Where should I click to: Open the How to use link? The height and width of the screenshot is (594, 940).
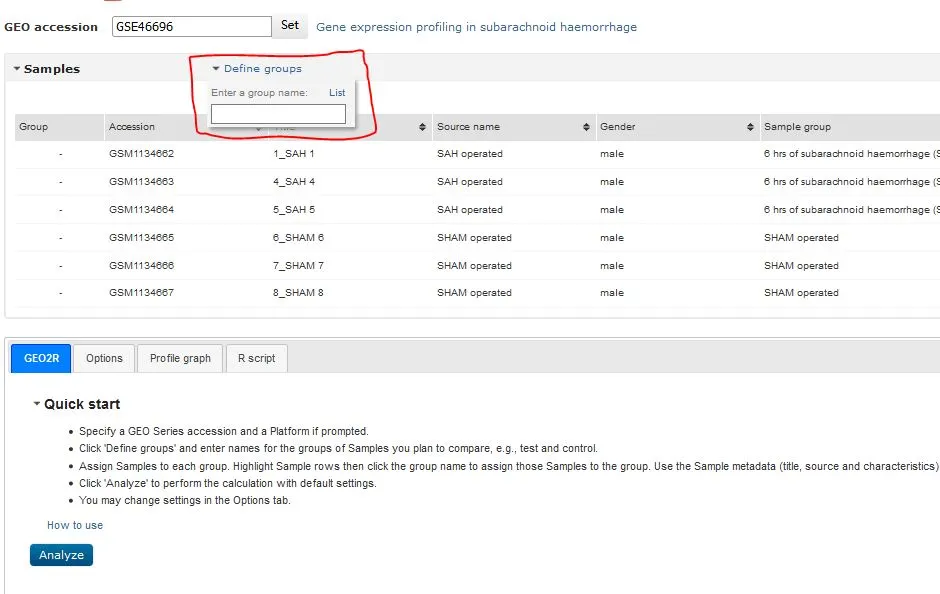click(x=75, y=525)
